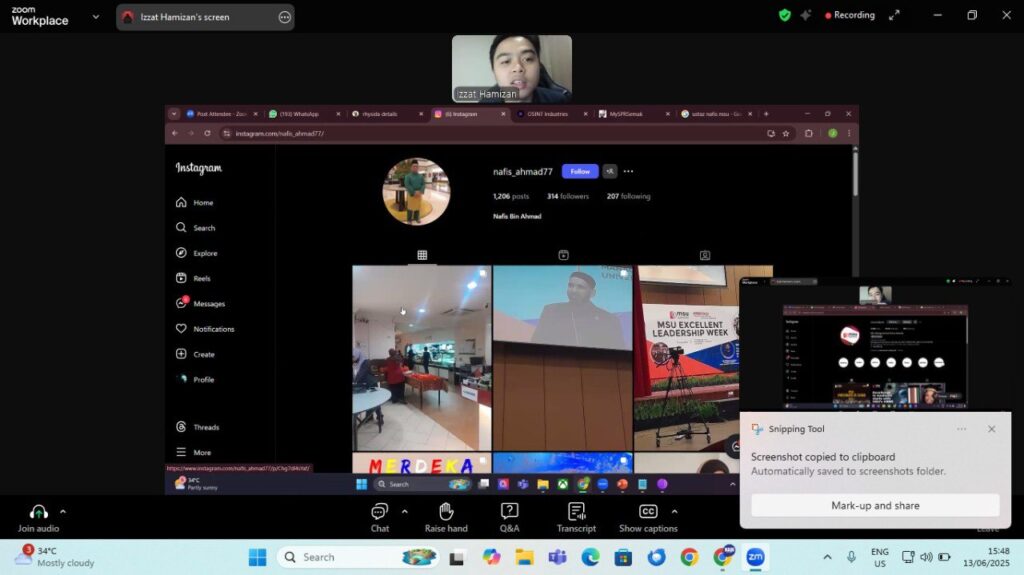Open the cafeteria photo post
Viewport: 1024px width, 575px height.
click(x=421, y=357)
